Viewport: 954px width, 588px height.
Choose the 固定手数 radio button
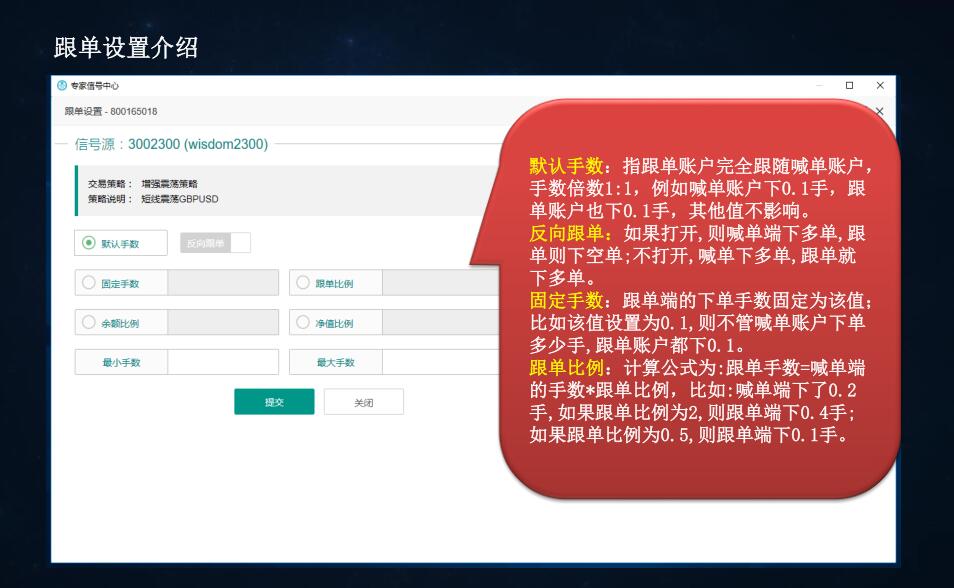click(x=88, y=283)
